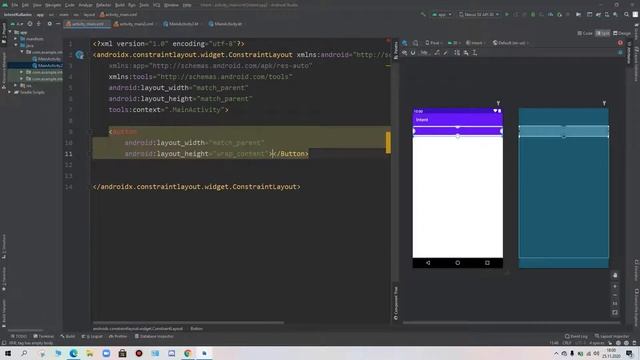Viewport: 640px width, 360px height.
Task: Open the Refactor menu
Action: [x=103, y=5]
